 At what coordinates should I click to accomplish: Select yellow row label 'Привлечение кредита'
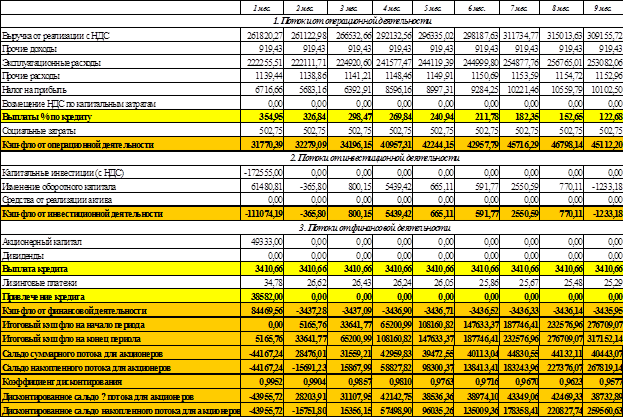(43, 297)
